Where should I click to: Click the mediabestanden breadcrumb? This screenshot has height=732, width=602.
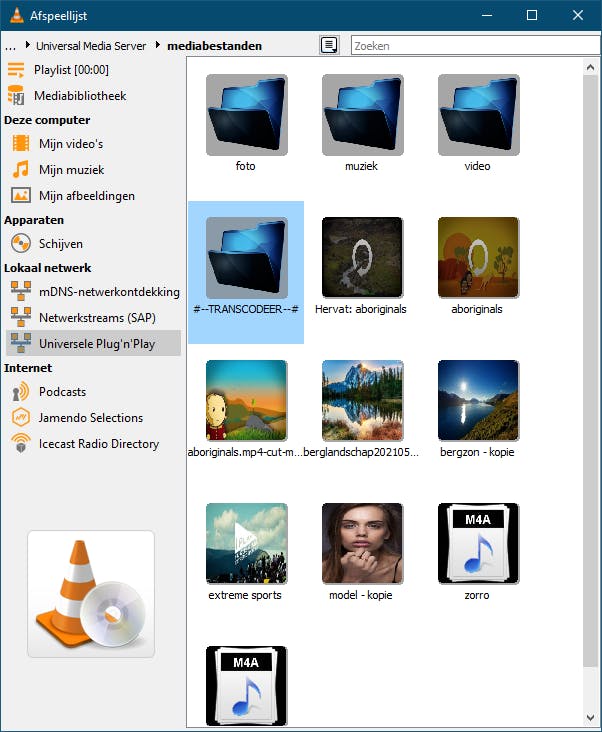click(x=214, y=46)
